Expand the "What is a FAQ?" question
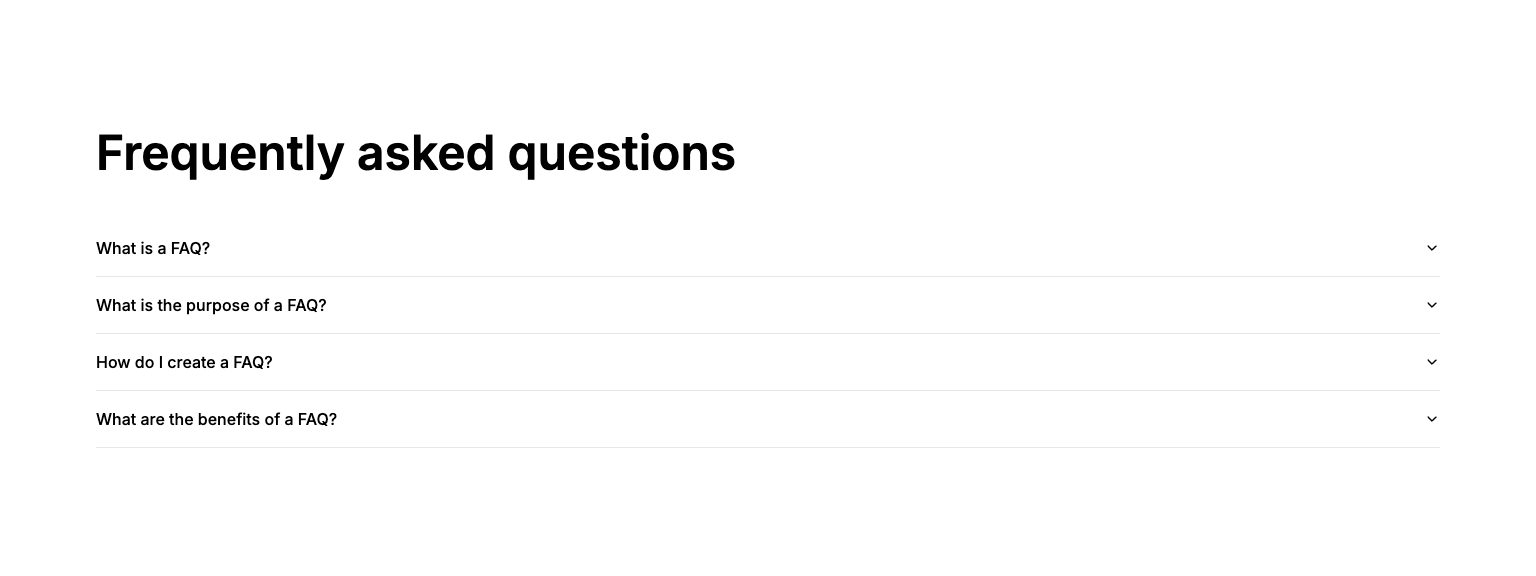 pyautogui.click(x=768, y=248)
